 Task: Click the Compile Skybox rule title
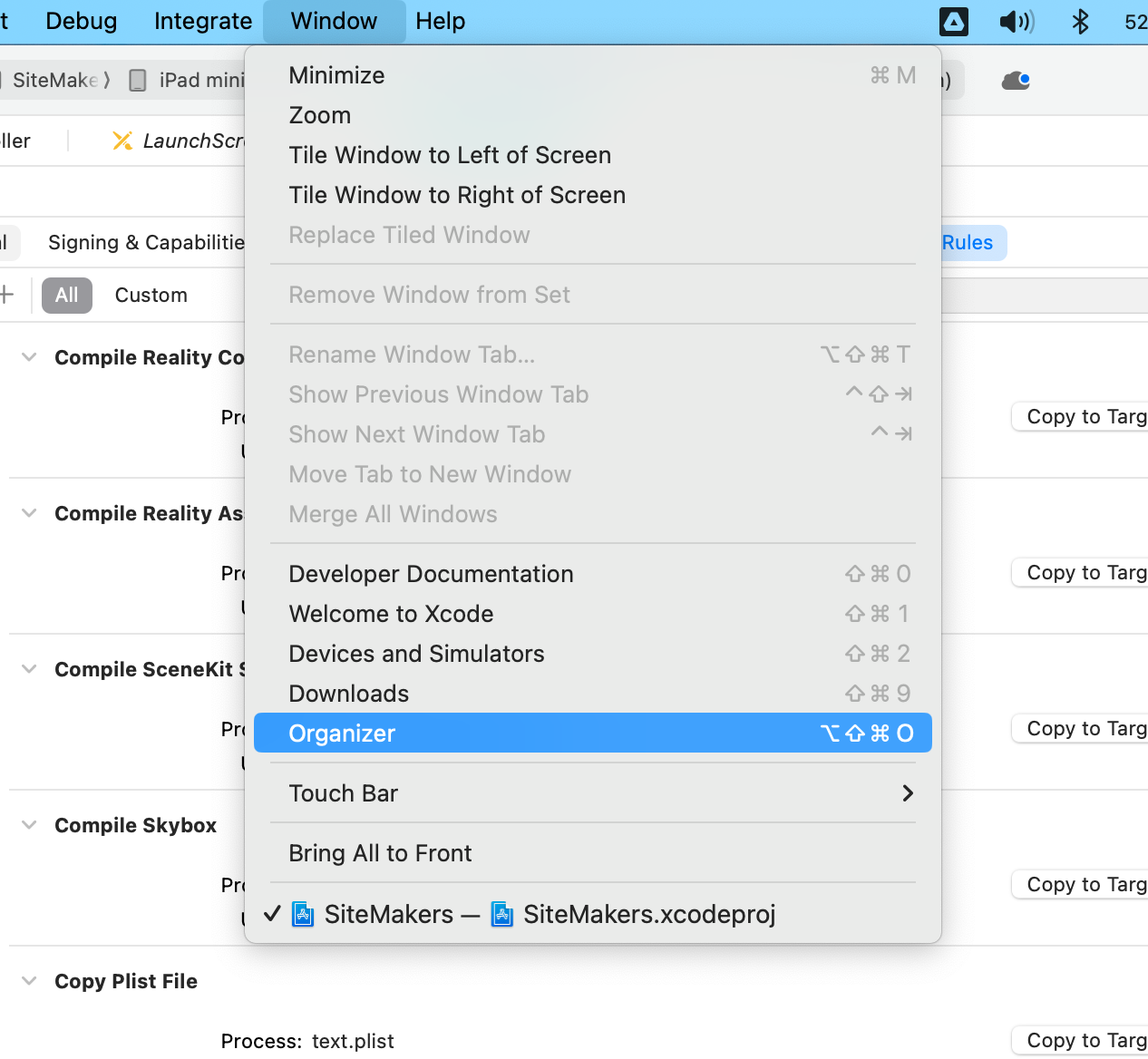[136, 825]
